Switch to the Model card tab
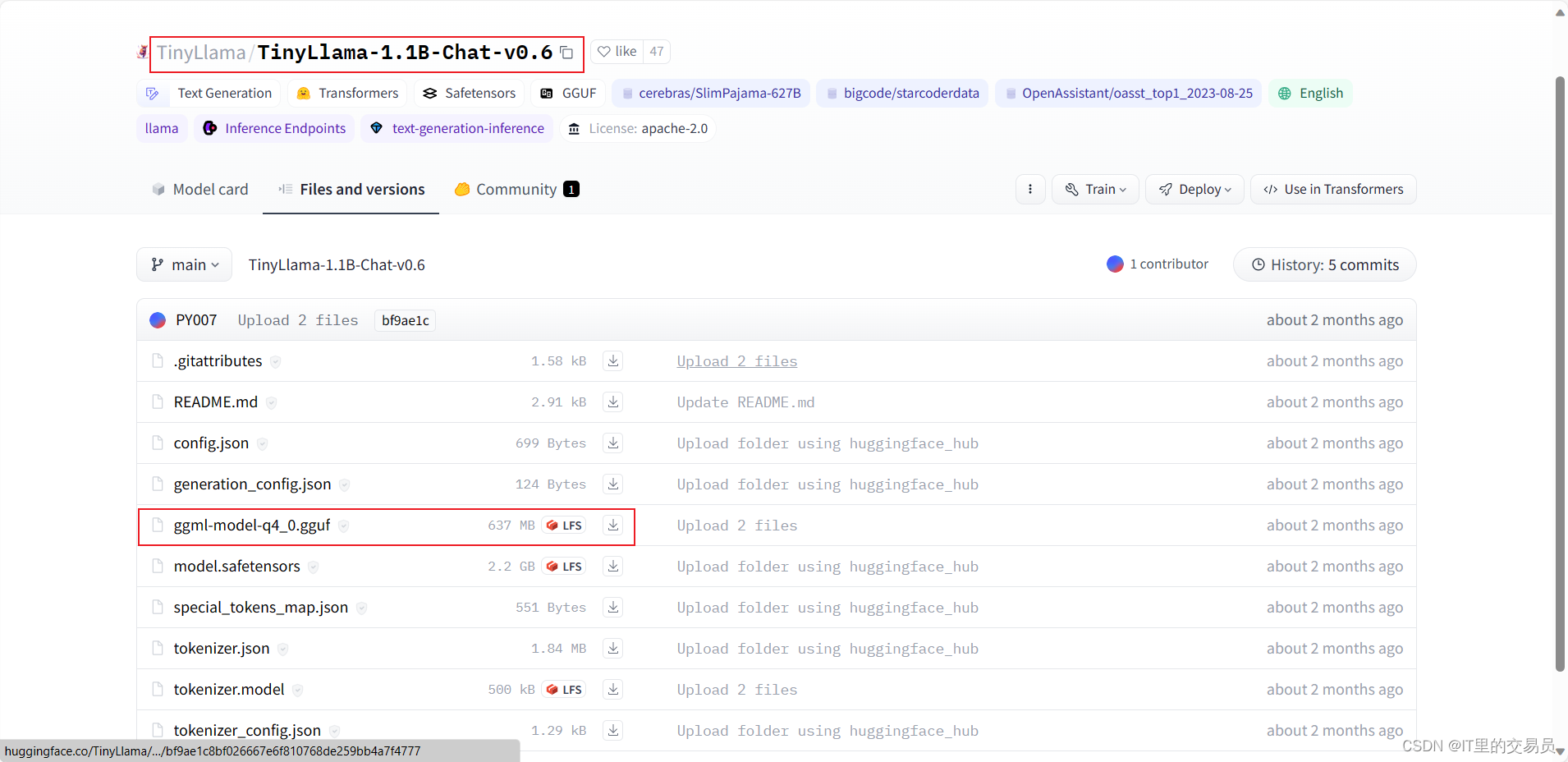This screenshot has width=1568, height=762. [200, 189]
